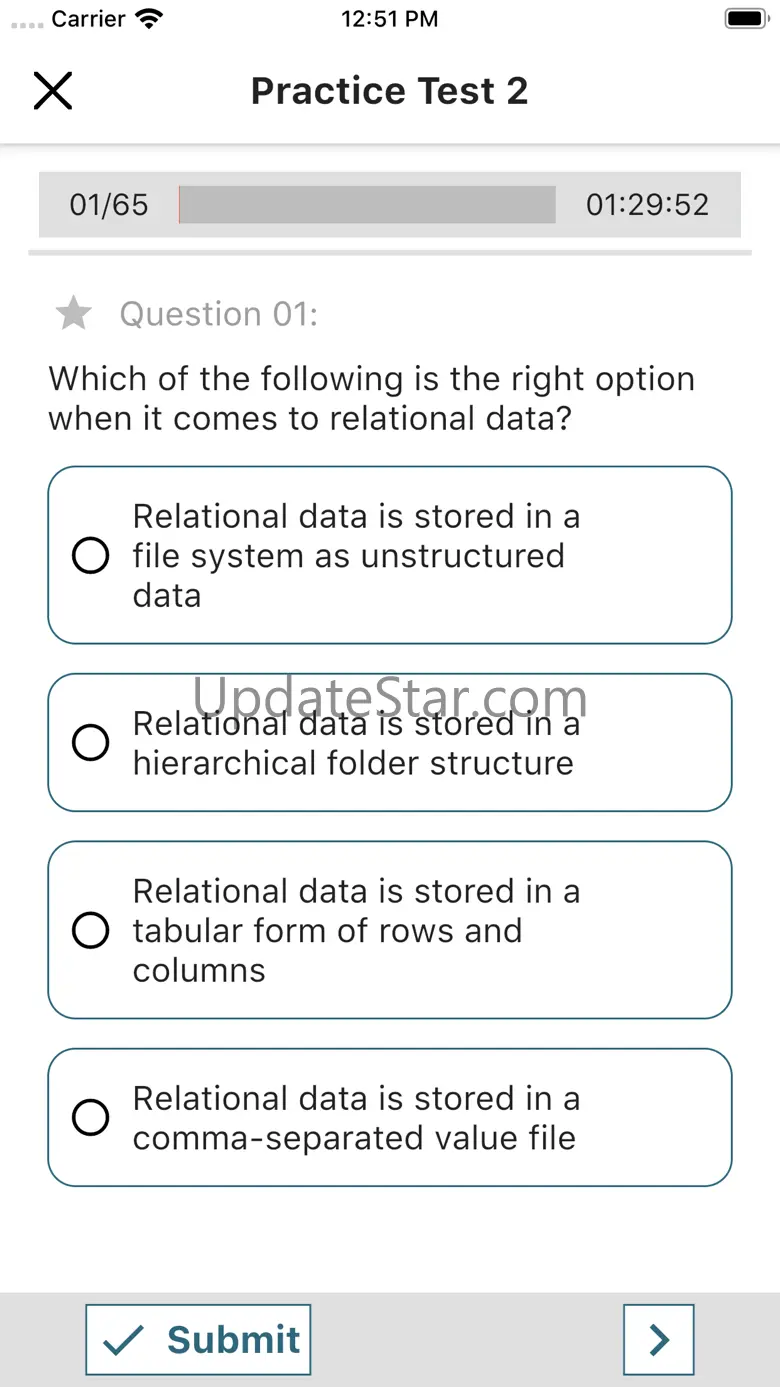Click the answer text "hierarchical folder structure"

pos(353,763)
